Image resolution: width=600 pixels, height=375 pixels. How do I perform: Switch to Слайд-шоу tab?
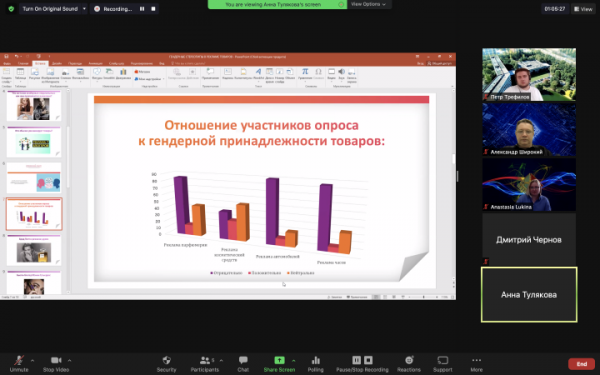tap(116, 64)
